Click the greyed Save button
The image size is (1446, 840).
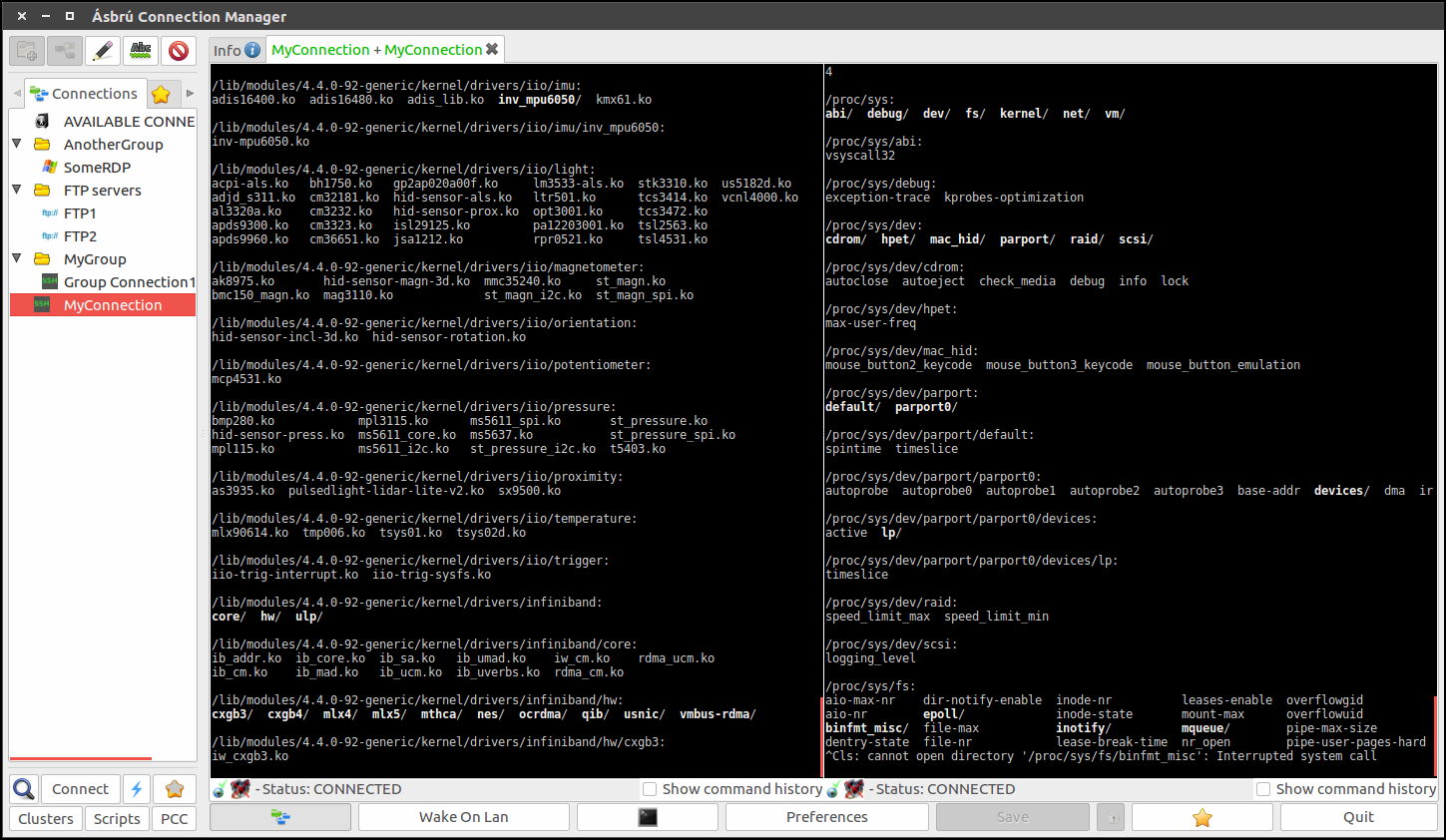click(x=1012, y=817)
